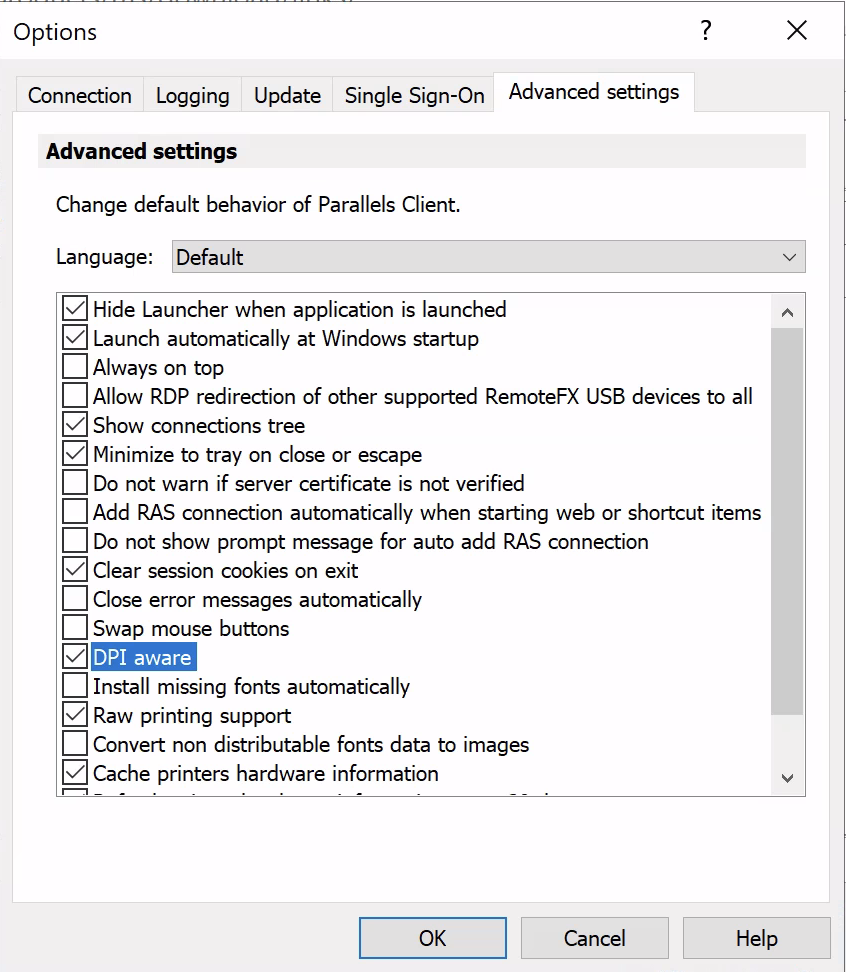This screenshot has width=846, height=972.
Task: Select the Advanced settings tab
Action: click(594, 92)
